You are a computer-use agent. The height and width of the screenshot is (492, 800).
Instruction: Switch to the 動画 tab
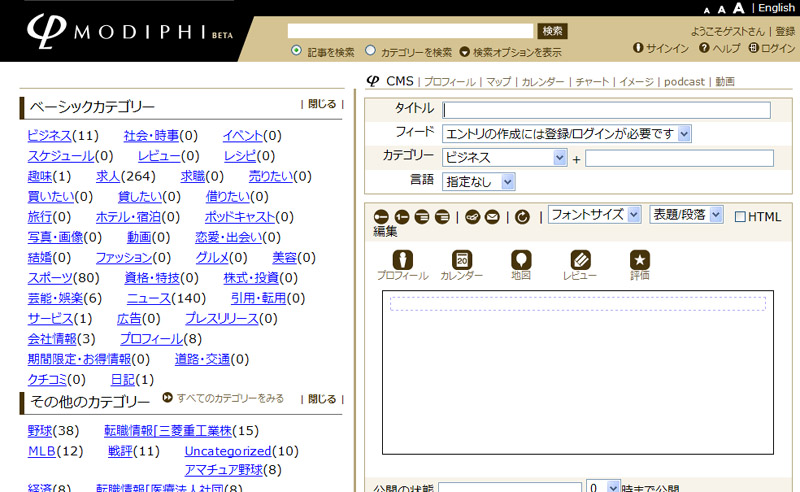click(725, 82)
